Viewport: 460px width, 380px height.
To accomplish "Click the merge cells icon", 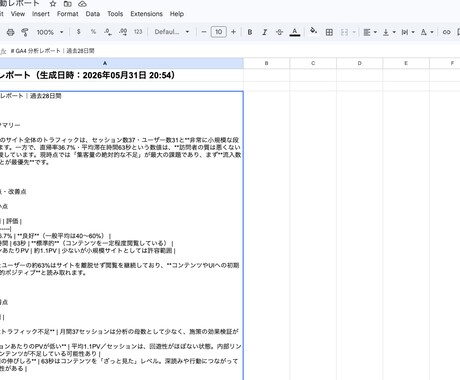I will (x=344, y=32).
